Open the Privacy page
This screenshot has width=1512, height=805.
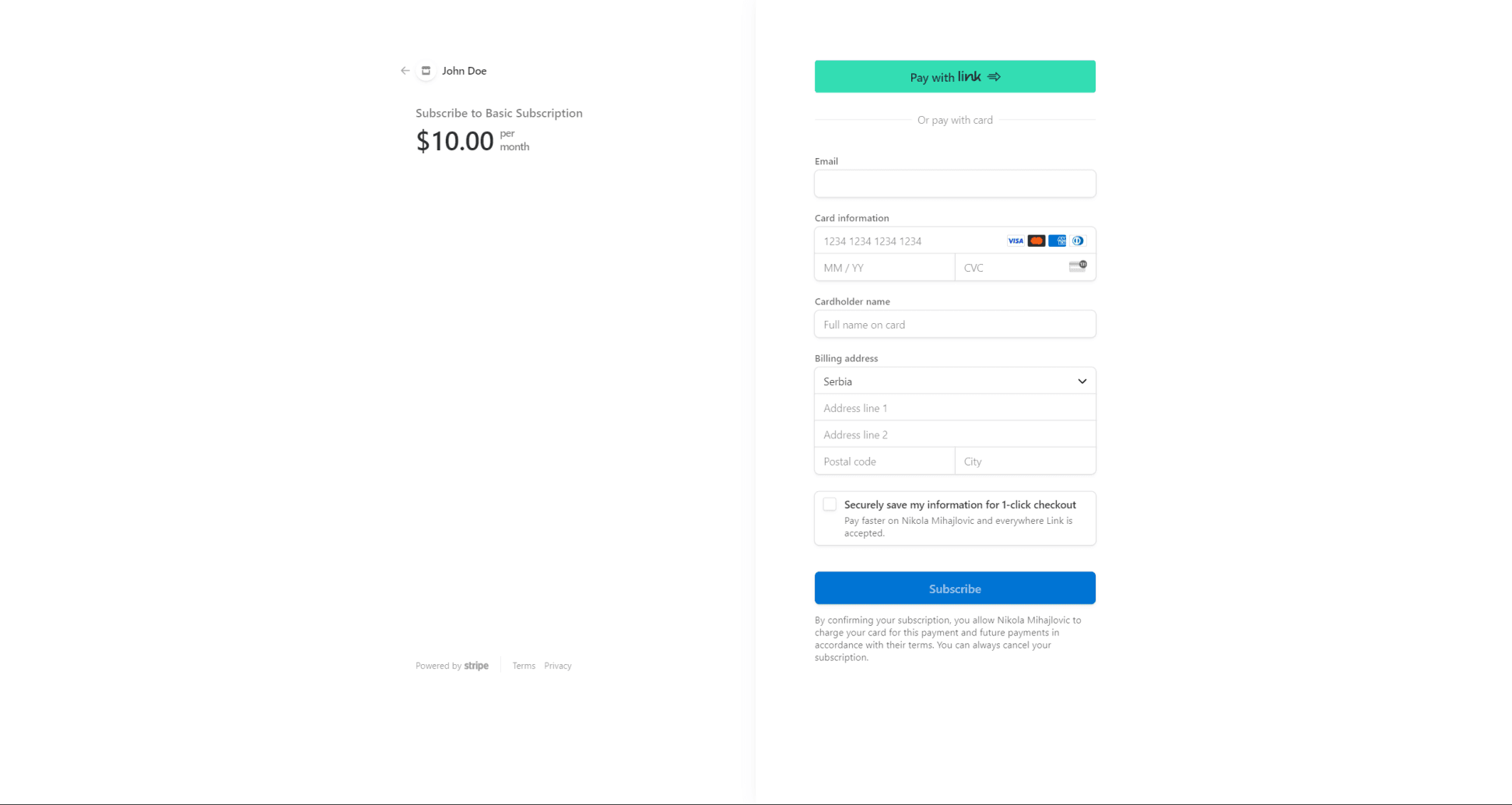point(557,666)
